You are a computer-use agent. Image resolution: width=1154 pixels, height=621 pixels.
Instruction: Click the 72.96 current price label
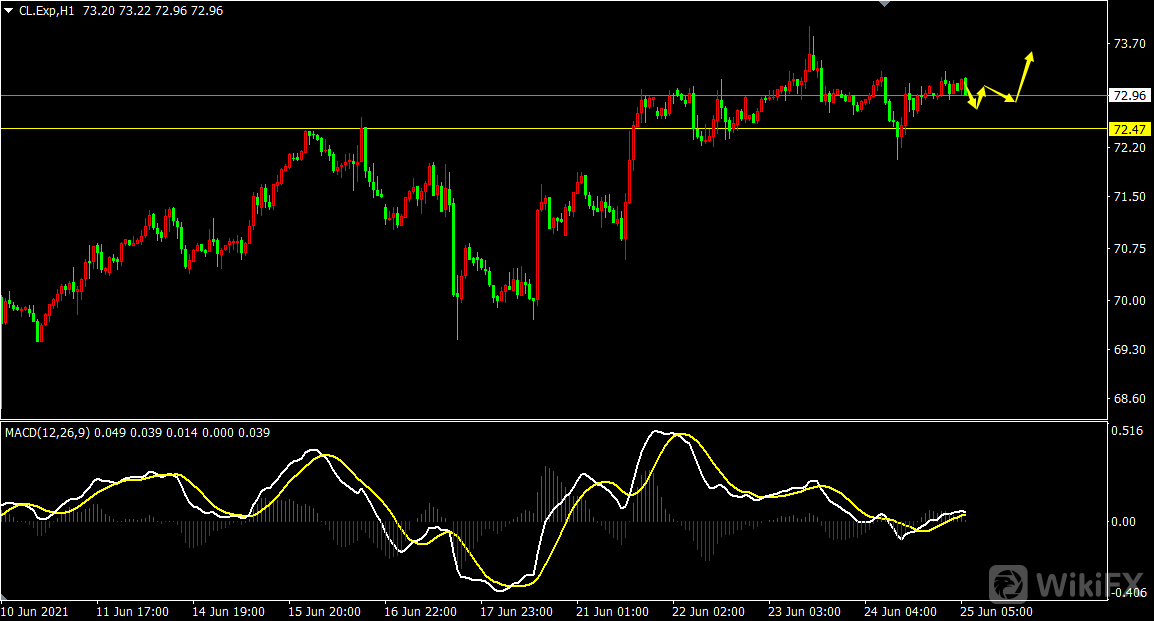point(1130,96)
